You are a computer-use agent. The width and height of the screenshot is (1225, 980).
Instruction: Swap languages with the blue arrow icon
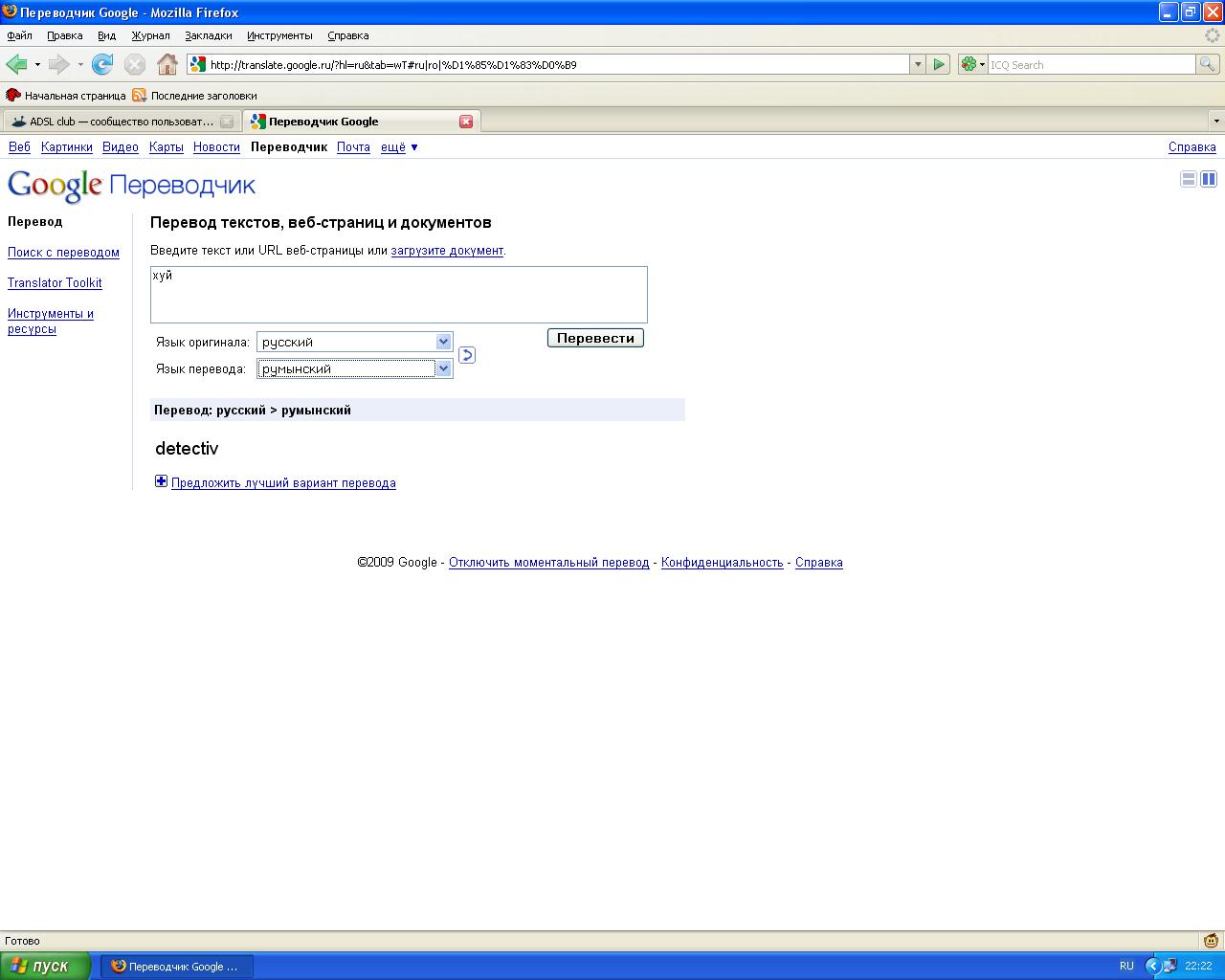pos(467,355)
